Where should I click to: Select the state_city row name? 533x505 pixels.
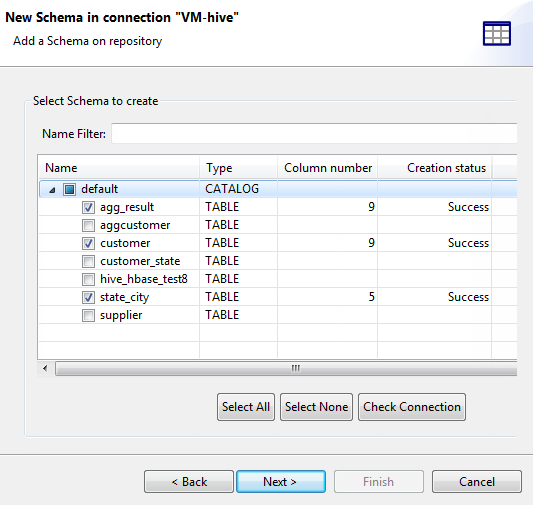pos(124,297)
